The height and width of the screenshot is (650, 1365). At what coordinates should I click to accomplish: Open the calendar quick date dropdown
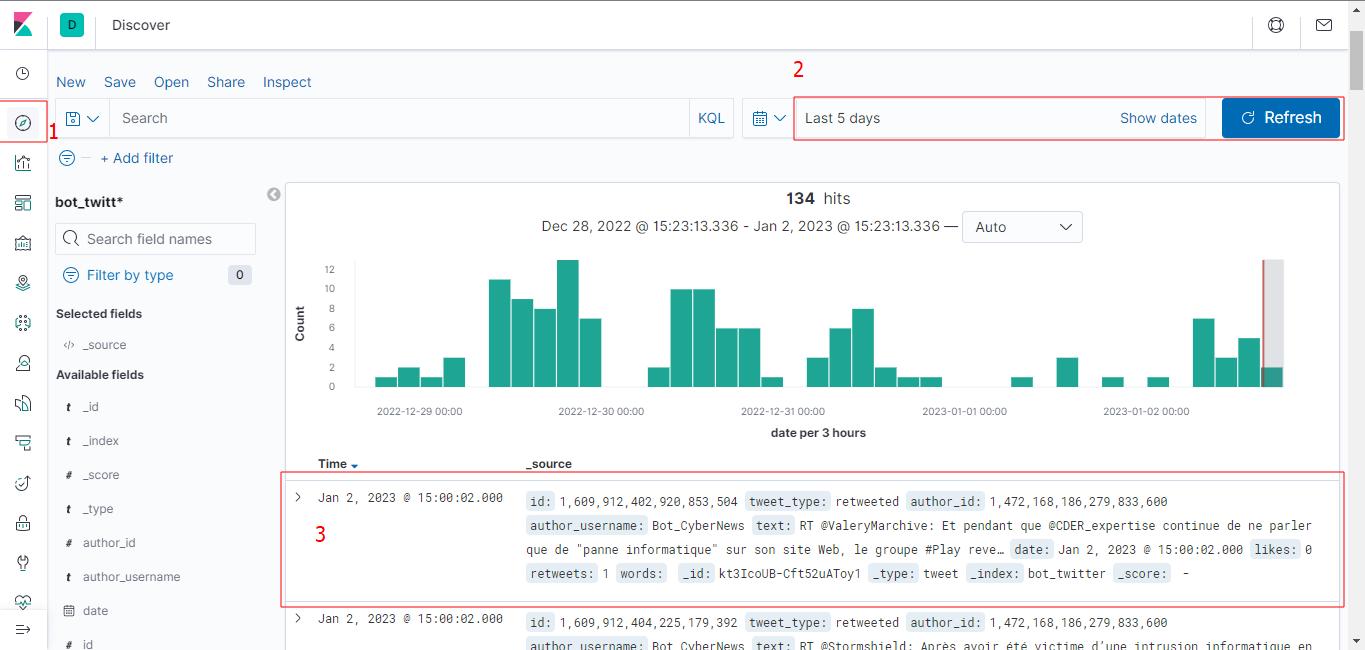pyautogui.click(x=768, y=118)
